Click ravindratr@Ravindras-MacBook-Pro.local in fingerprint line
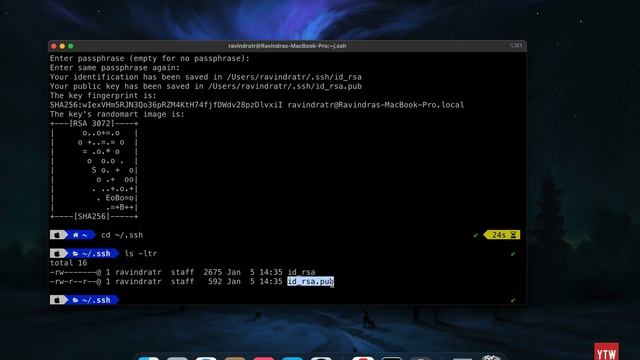Image resolution: width=640 pixels, height=360 pixels. (x=376, y=105)
